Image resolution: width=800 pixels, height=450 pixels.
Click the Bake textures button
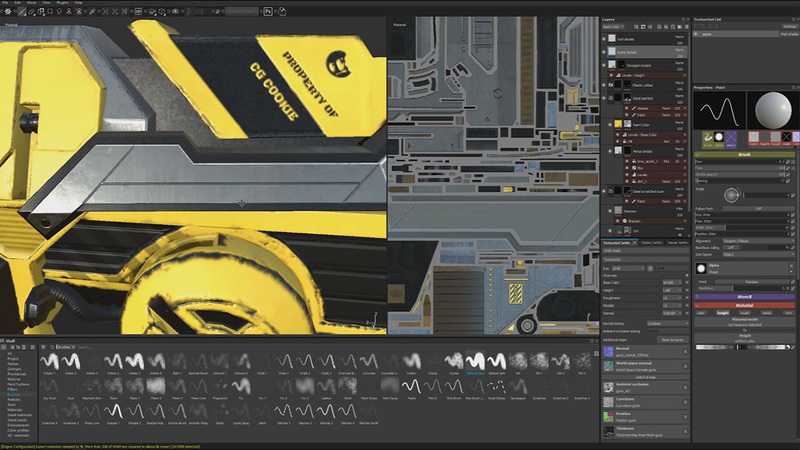point(672,340)
